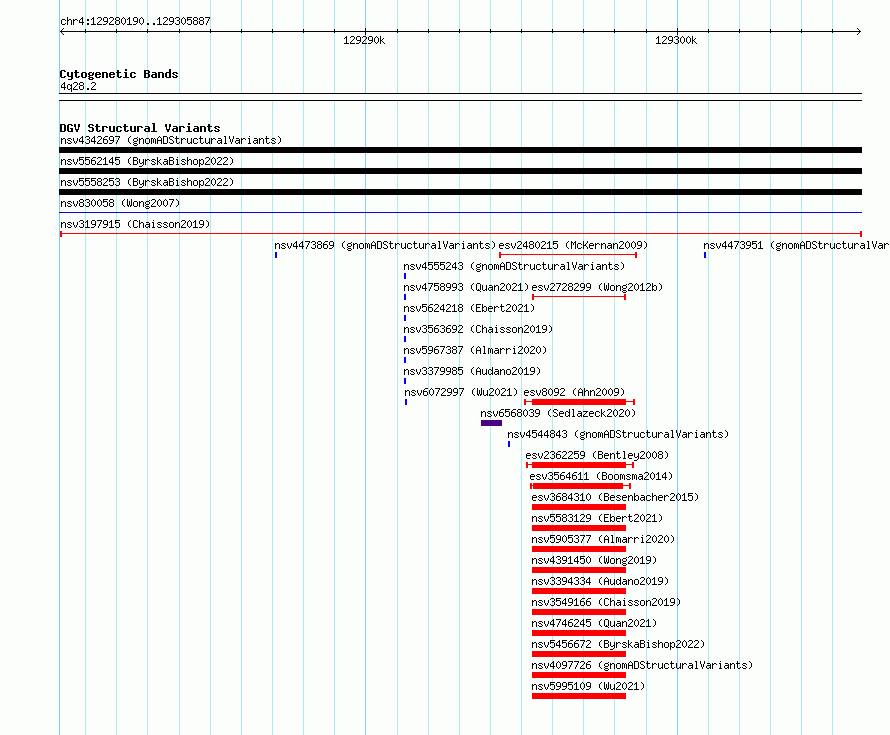The image size is (890, 735).
Task: Open esv8092 Ahn2009 variant label
Action: click(x=574, y=392)
